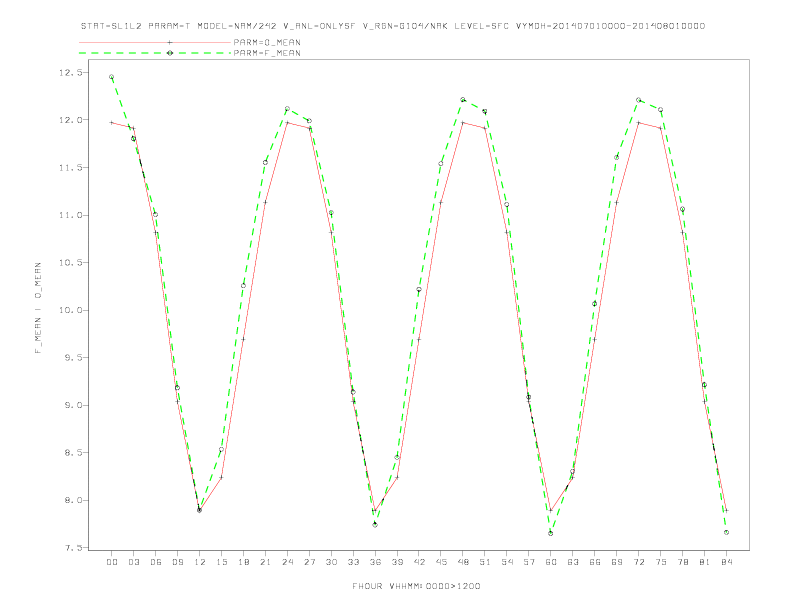The width and height of the screenshot is (792, 612).
Task: Click the F_MEAN circle marker at hour 60
Action: tap(551, 533)
